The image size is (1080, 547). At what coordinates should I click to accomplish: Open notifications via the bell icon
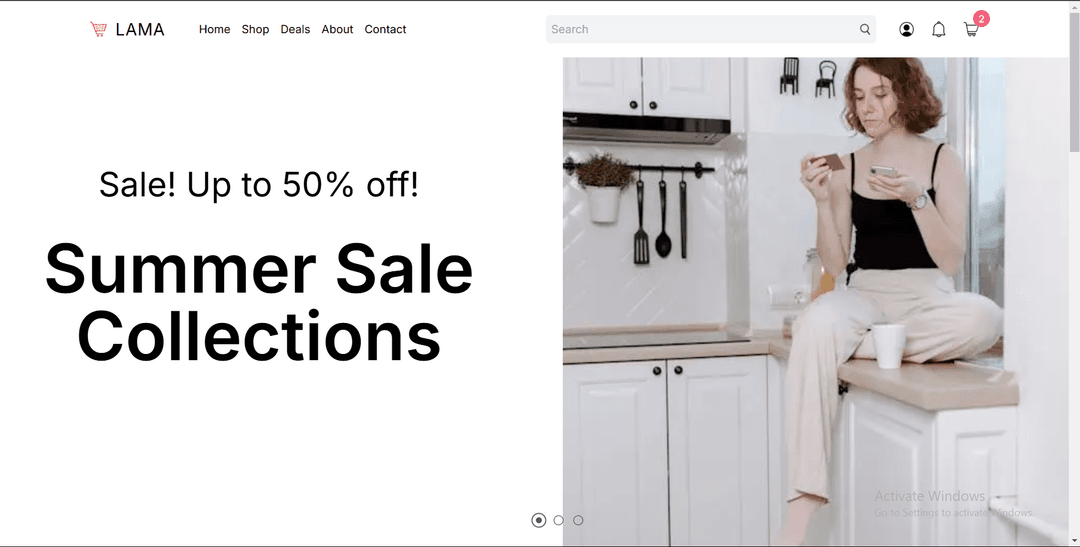point(938,29)
